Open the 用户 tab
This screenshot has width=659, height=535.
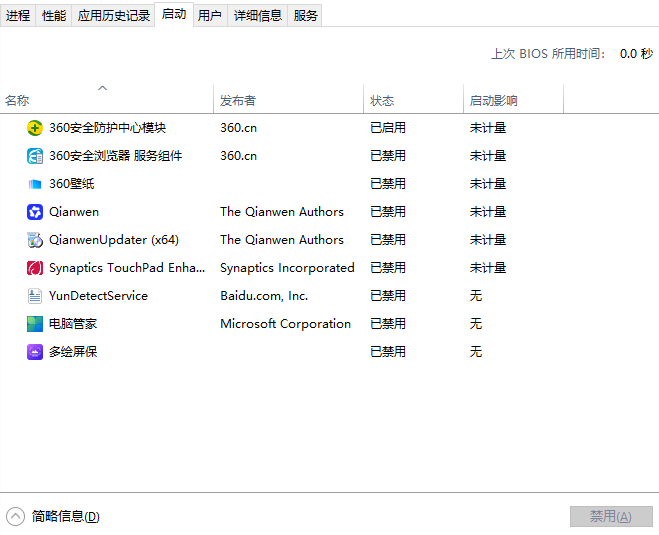[210, 16]
